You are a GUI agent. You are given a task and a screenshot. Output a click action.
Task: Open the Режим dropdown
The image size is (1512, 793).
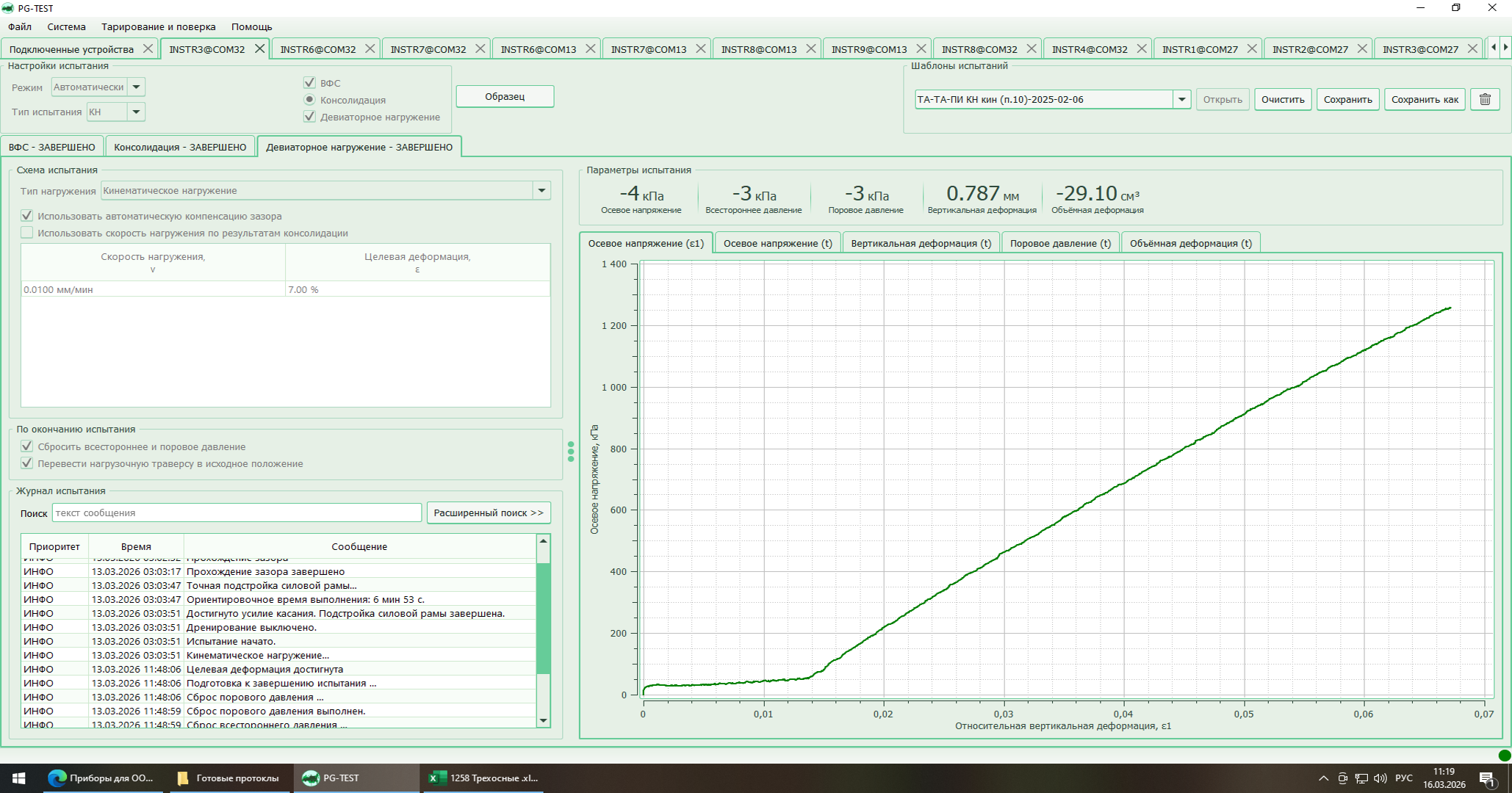(136, 87)
